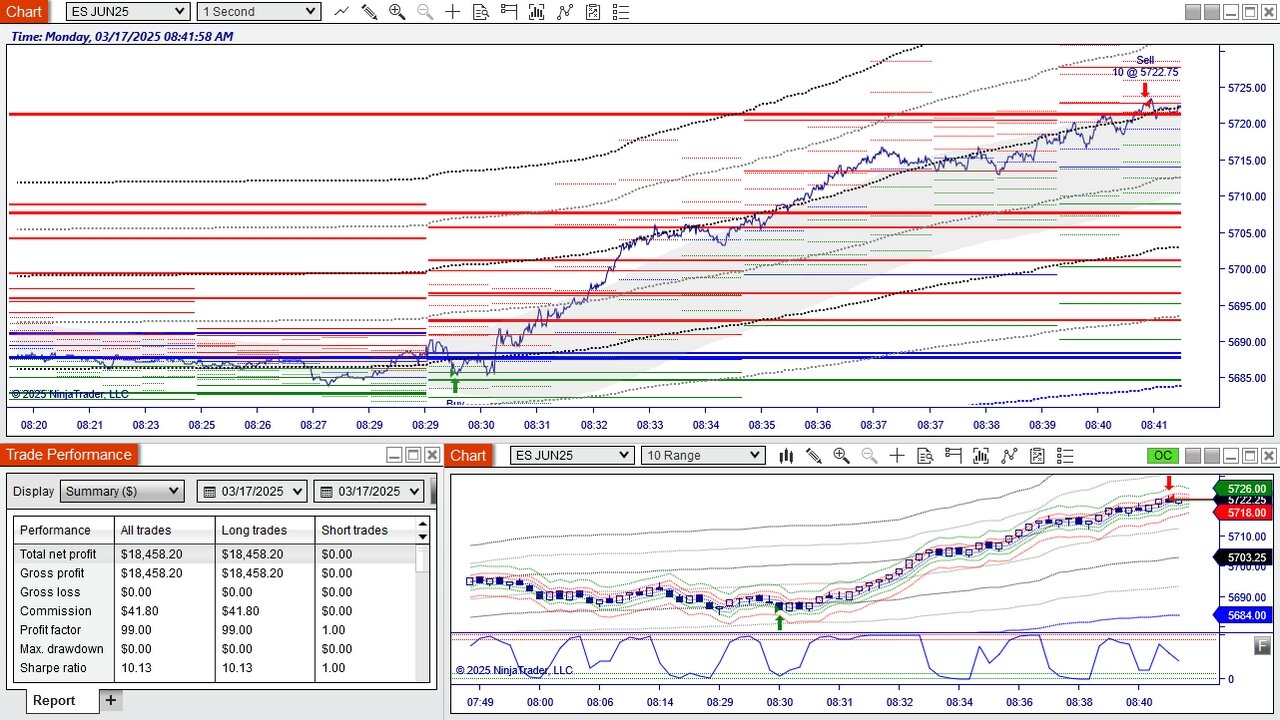Pick the crosshair cursor tool in top chart

click(453, 11)
